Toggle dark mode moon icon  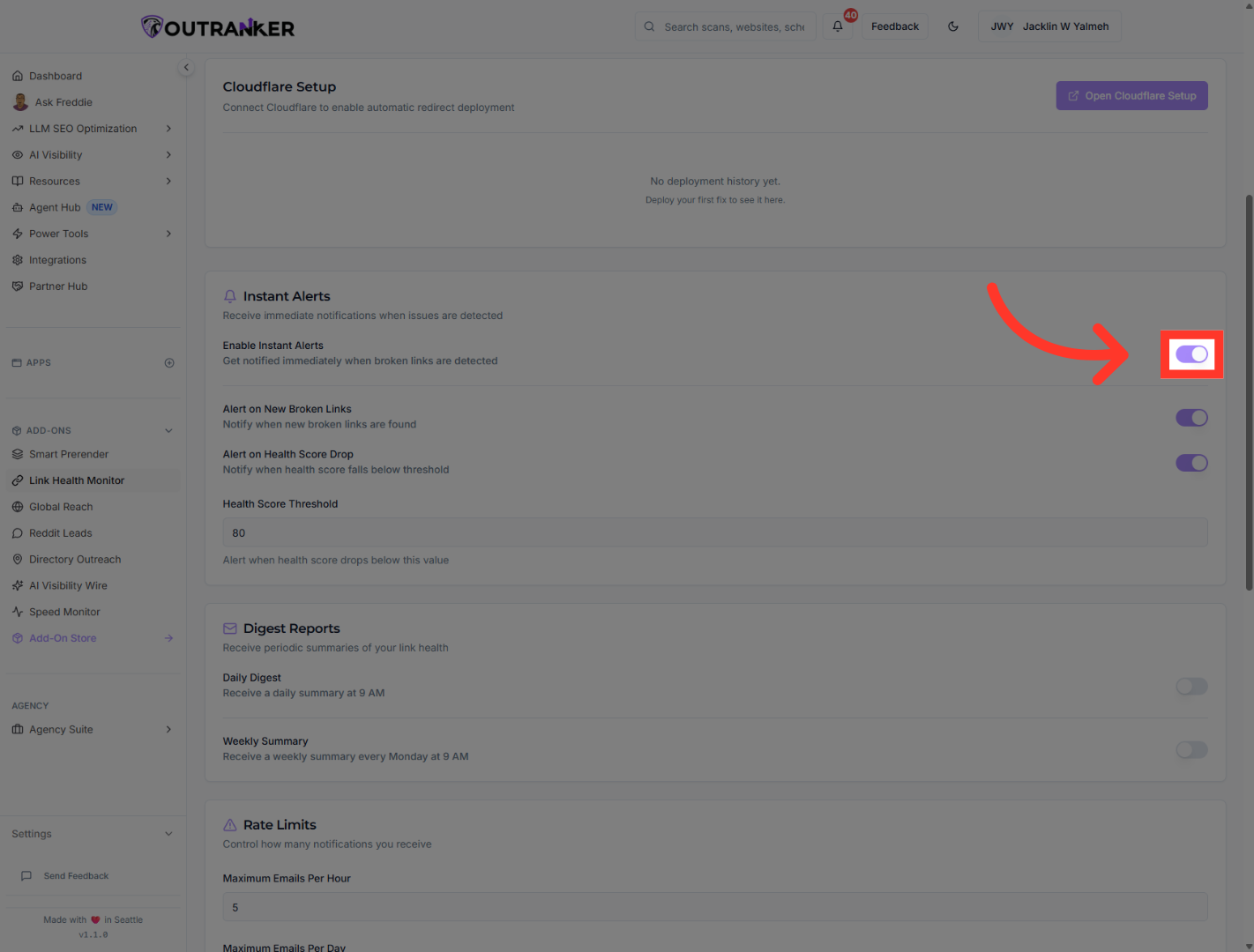pos(953,26)
